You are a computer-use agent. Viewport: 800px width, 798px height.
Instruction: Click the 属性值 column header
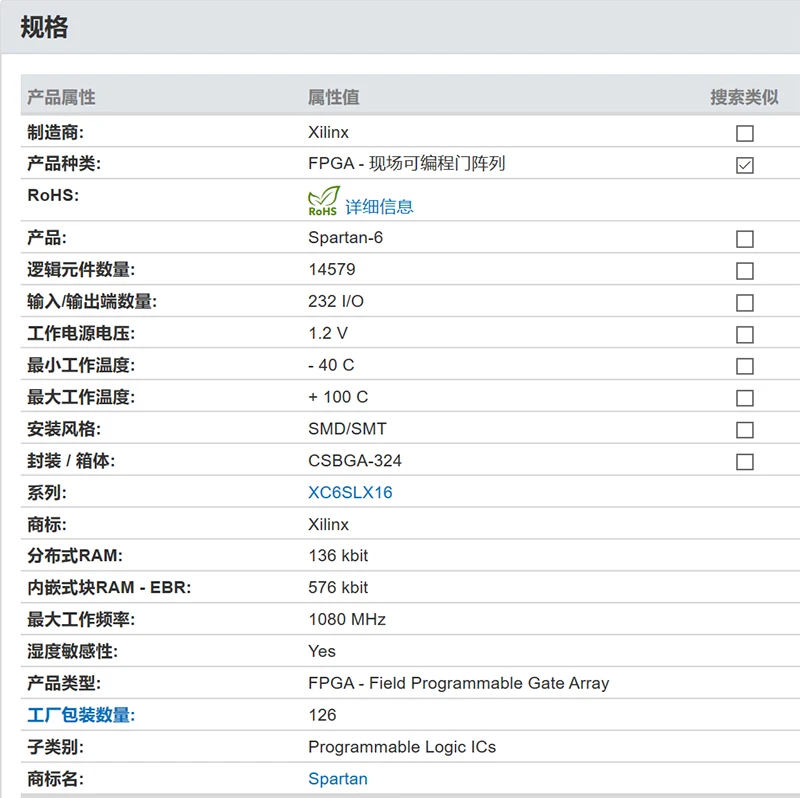click(333, 97)
